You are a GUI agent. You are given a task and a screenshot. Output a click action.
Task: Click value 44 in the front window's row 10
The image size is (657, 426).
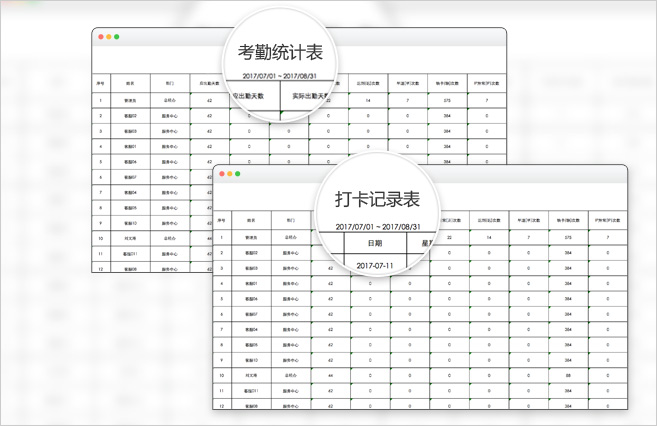(x=330, y=375)
